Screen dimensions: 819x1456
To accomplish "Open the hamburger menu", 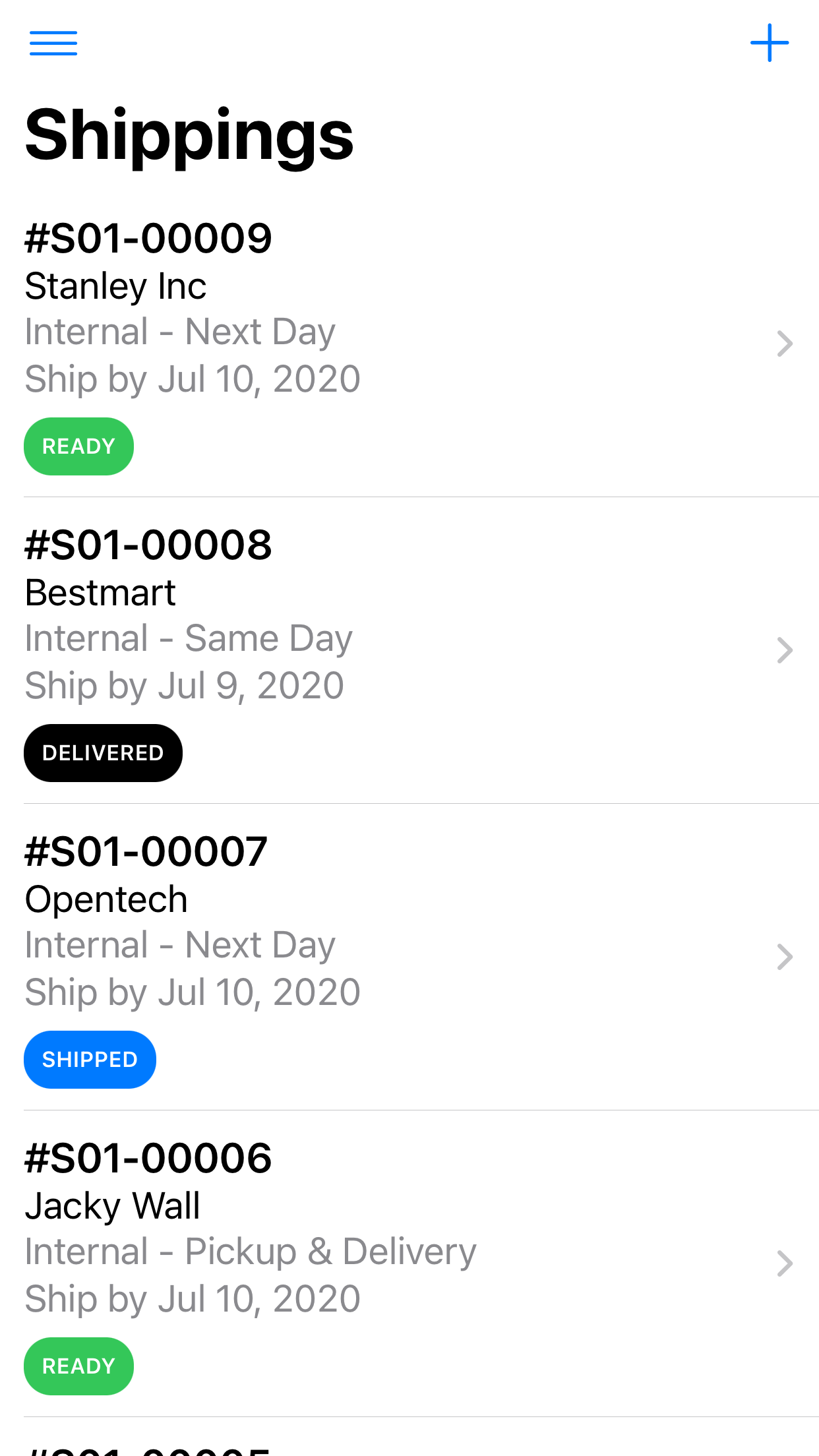I will 53,44.
